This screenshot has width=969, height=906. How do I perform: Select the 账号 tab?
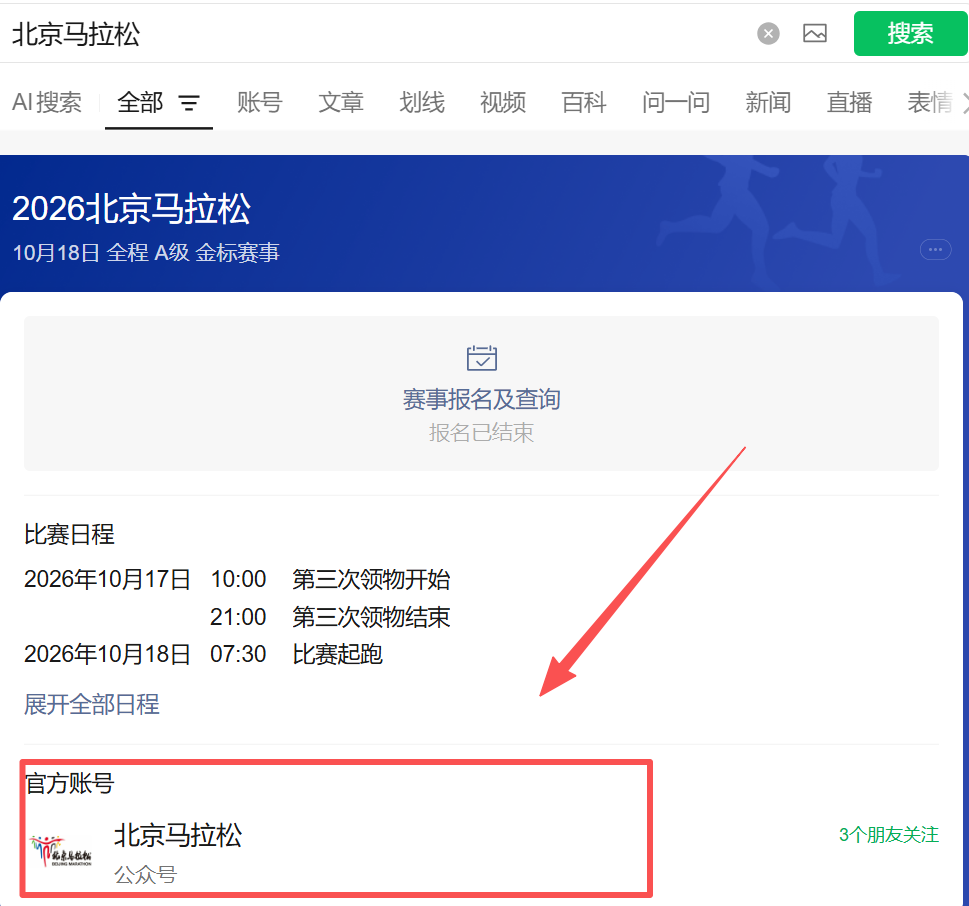click(x=260, y=103)
